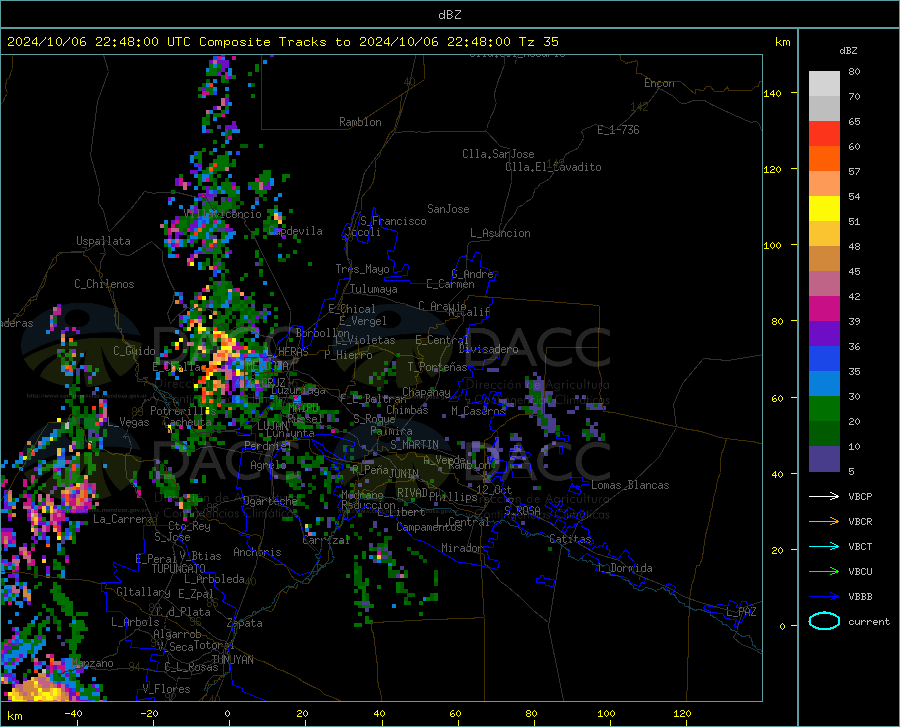Select the yellow 51-54 dBZ swatch
The height and width of the screenshot is (727, 900).
click(x=824, y=209)
